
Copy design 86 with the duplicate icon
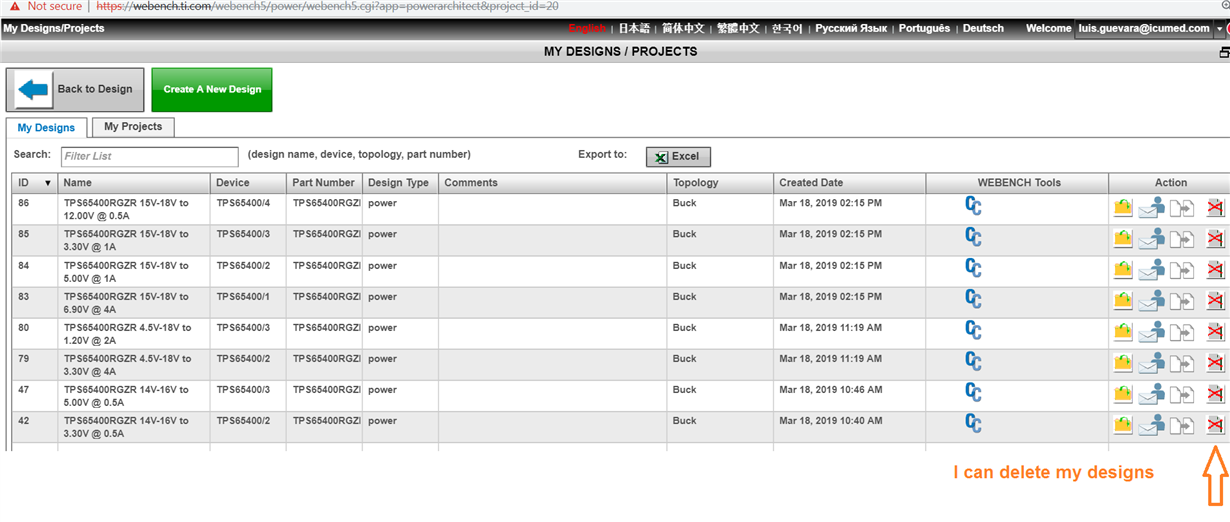[1183, 209]
